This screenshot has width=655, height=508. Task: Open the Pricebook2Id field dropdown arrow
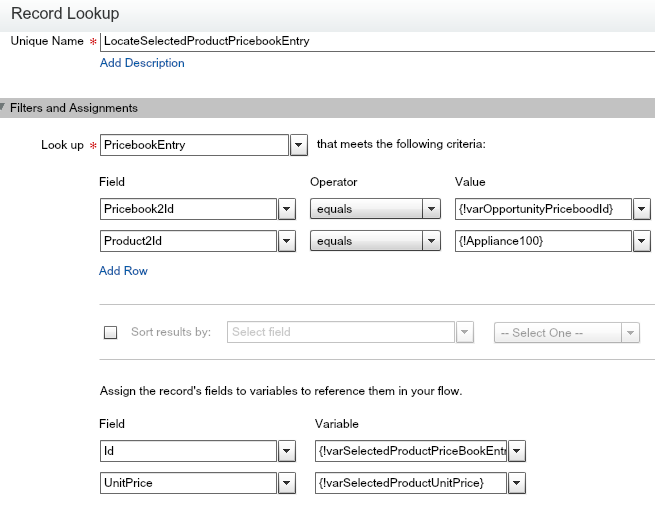click(x=286, y=209)
